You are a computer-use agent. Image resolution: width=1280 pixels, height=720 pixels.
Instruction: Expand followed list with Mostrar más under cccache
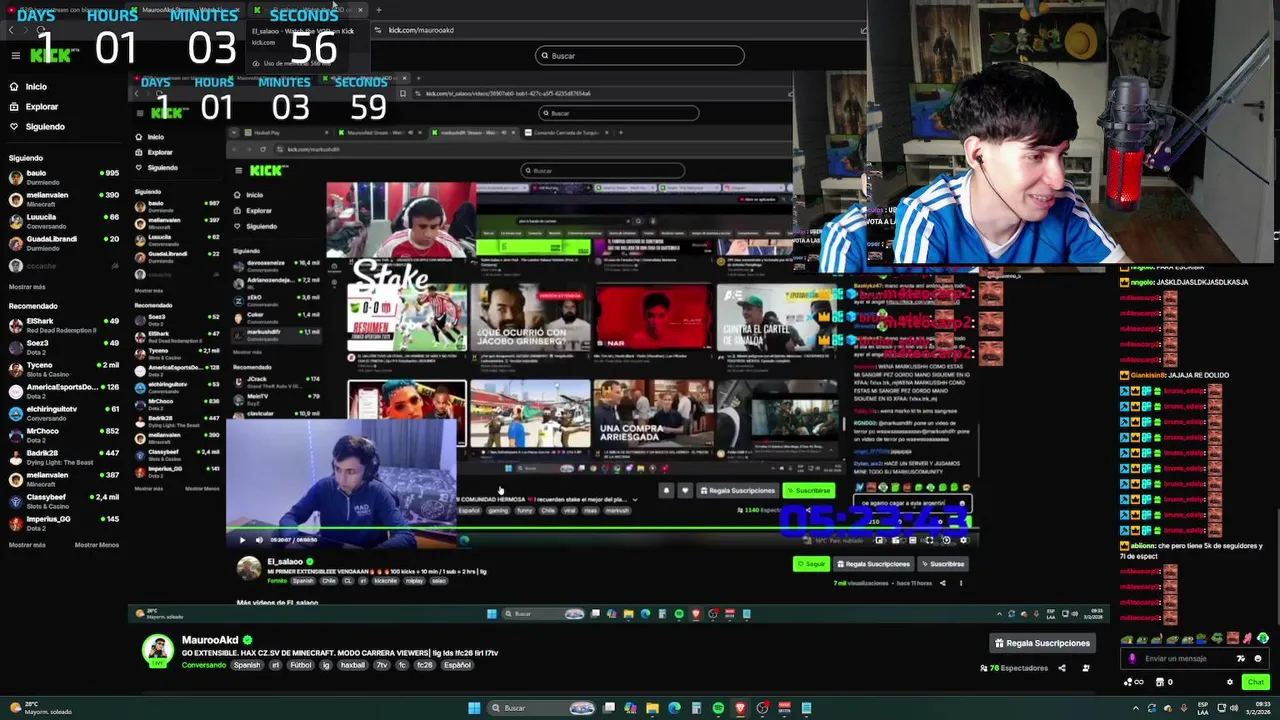(x=27, y=287)
